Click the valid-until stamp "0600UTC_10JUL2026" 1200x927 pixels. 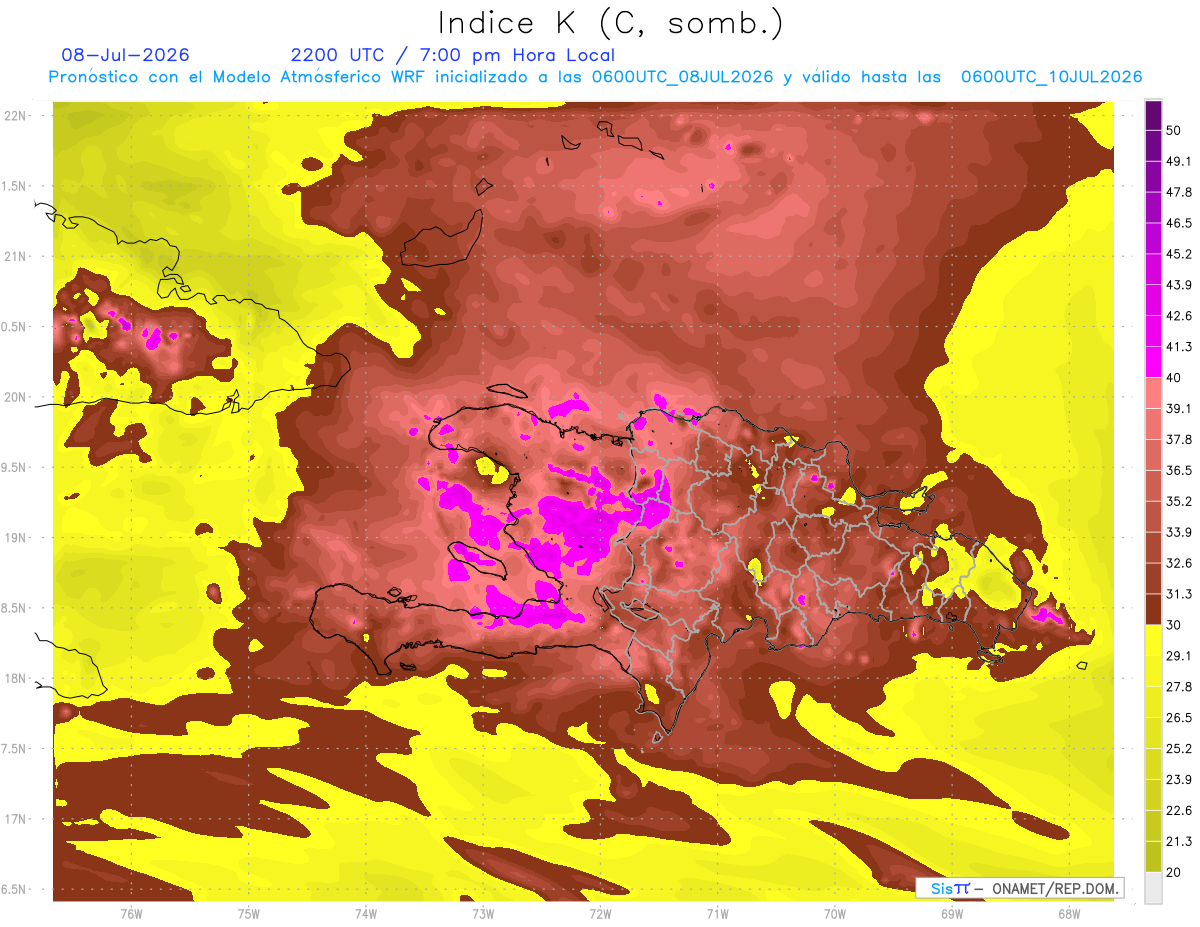click(x=1051, y=77)
